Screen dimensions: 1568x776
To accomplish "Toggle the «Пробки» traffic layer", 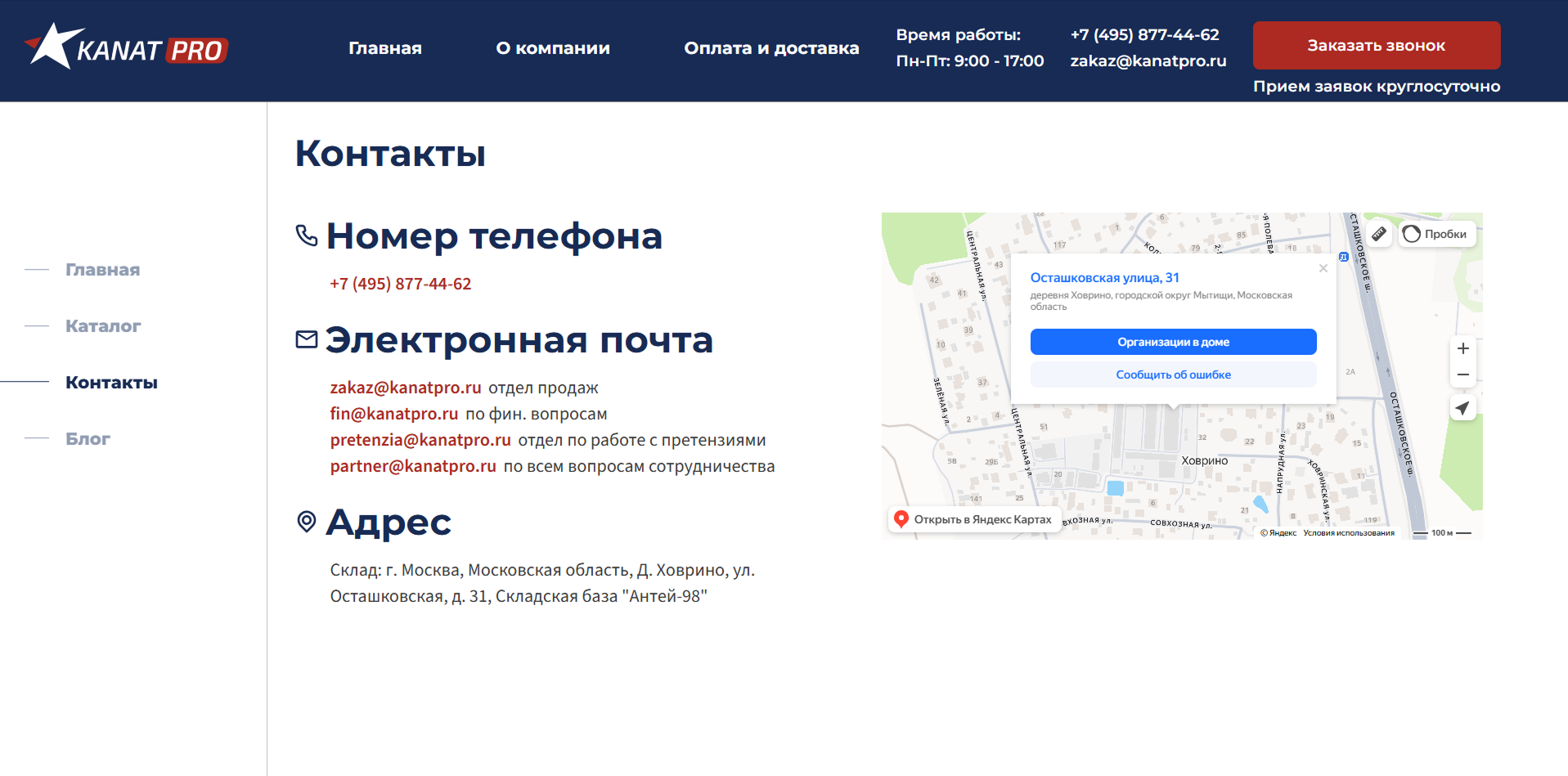I will (1436, 234).
